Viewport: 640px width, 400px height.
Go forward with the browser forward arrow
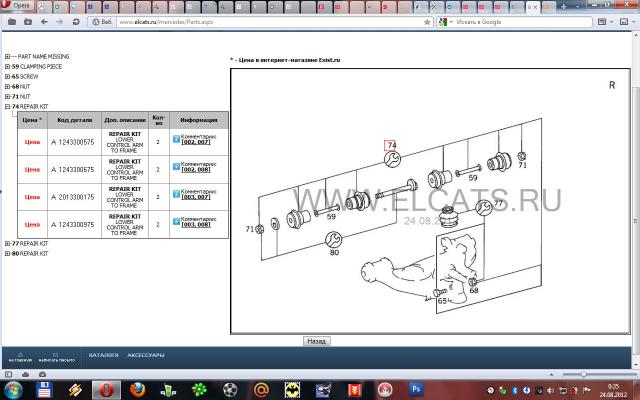pyautogui.click(x=60, y=22)
